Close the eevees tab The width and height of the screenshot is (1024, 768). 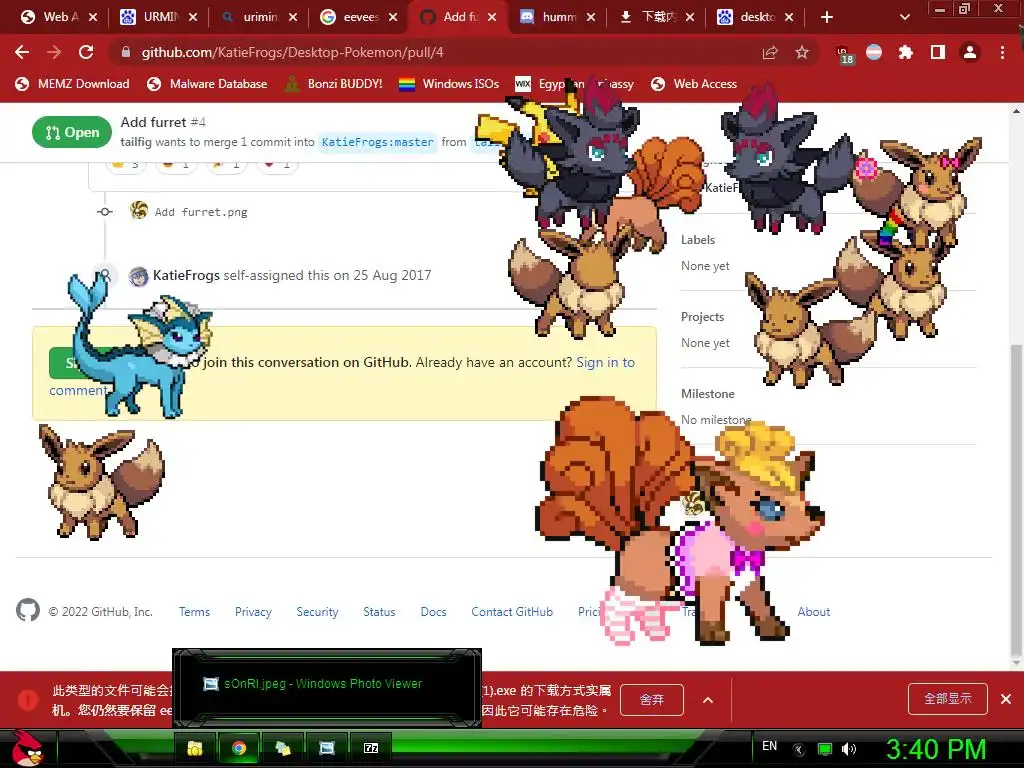[x=392, y=17]
